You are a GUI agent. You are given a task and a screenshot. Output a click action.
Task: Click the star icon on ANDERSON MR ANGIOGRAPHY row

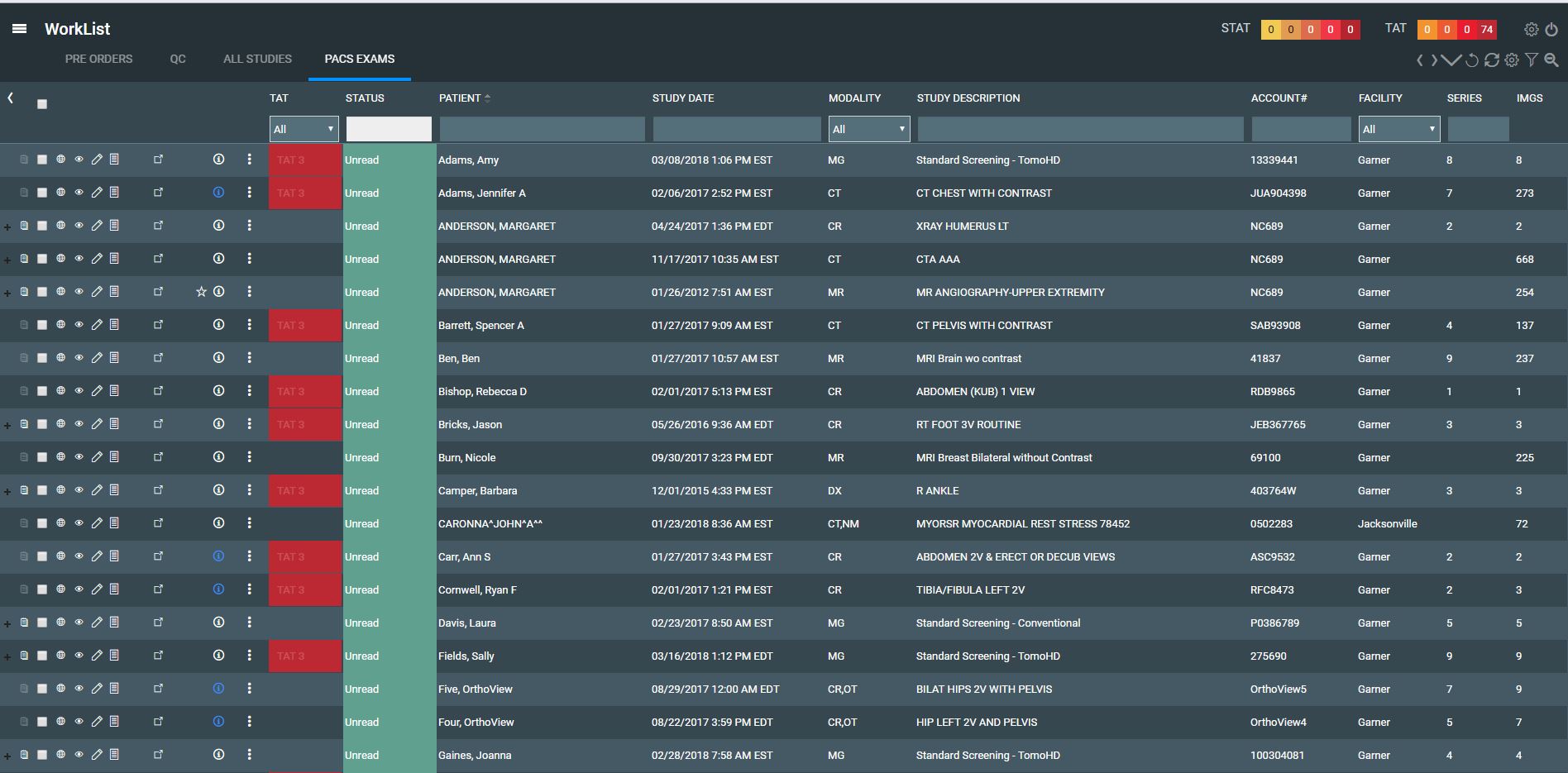[201, 292]
